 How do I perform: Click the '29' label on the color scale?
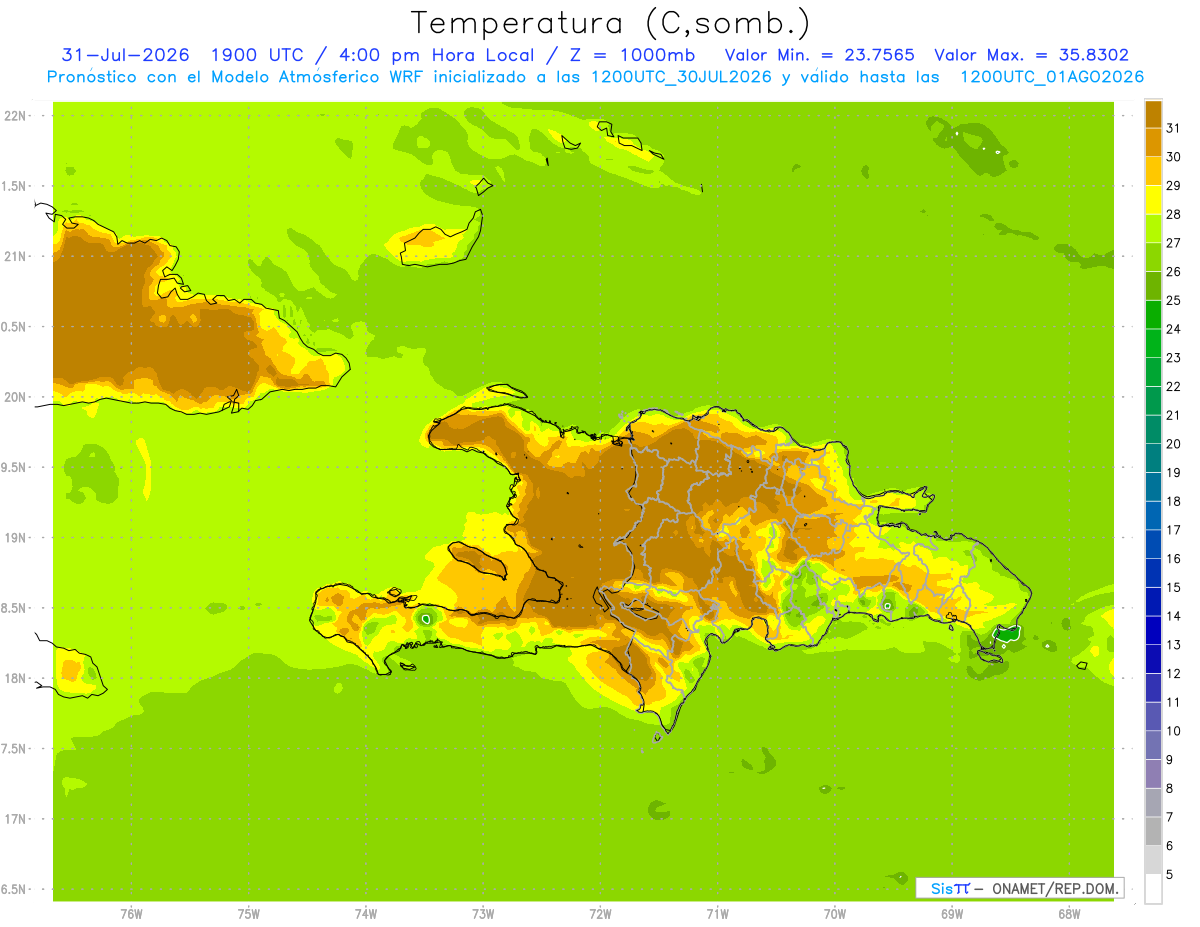click(x=1173, y=186)
